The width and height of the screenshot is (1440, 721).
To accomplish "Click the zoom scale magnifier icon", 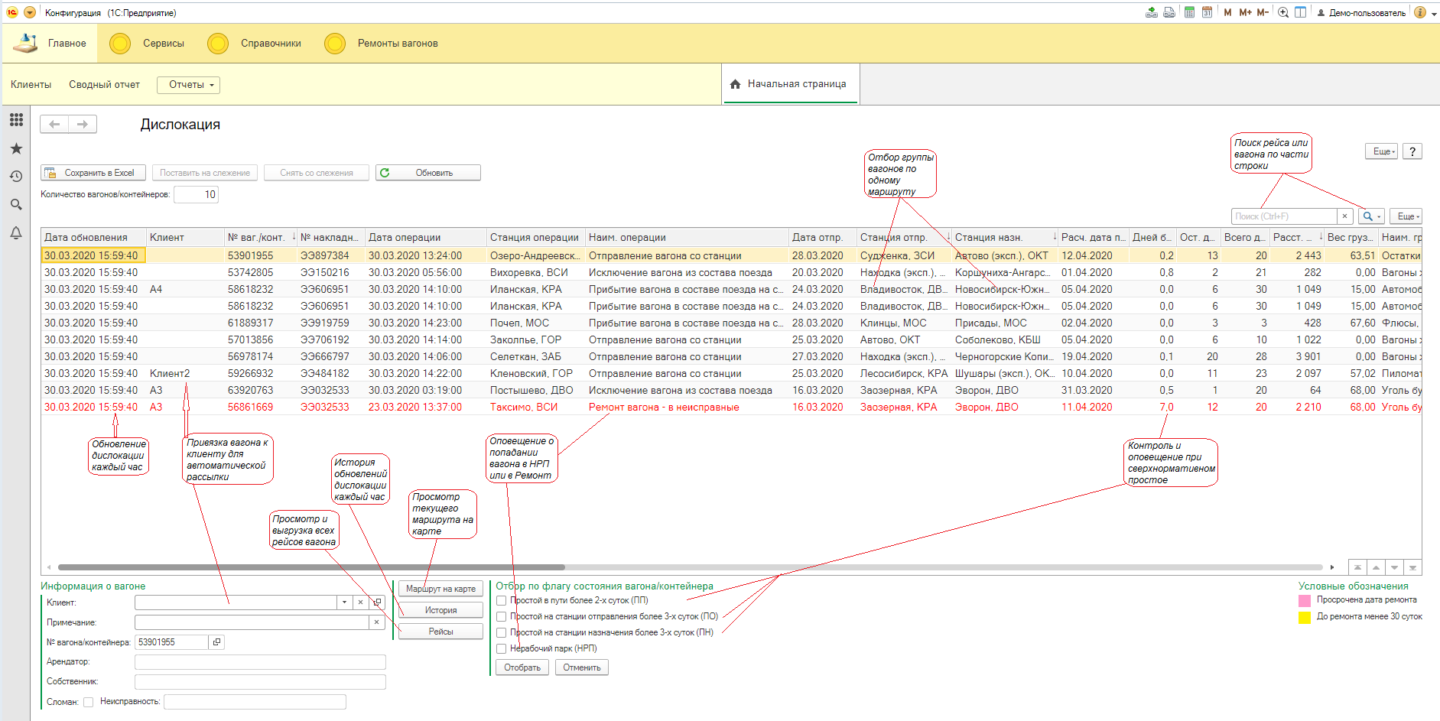I will click(x=1284, y=12).
